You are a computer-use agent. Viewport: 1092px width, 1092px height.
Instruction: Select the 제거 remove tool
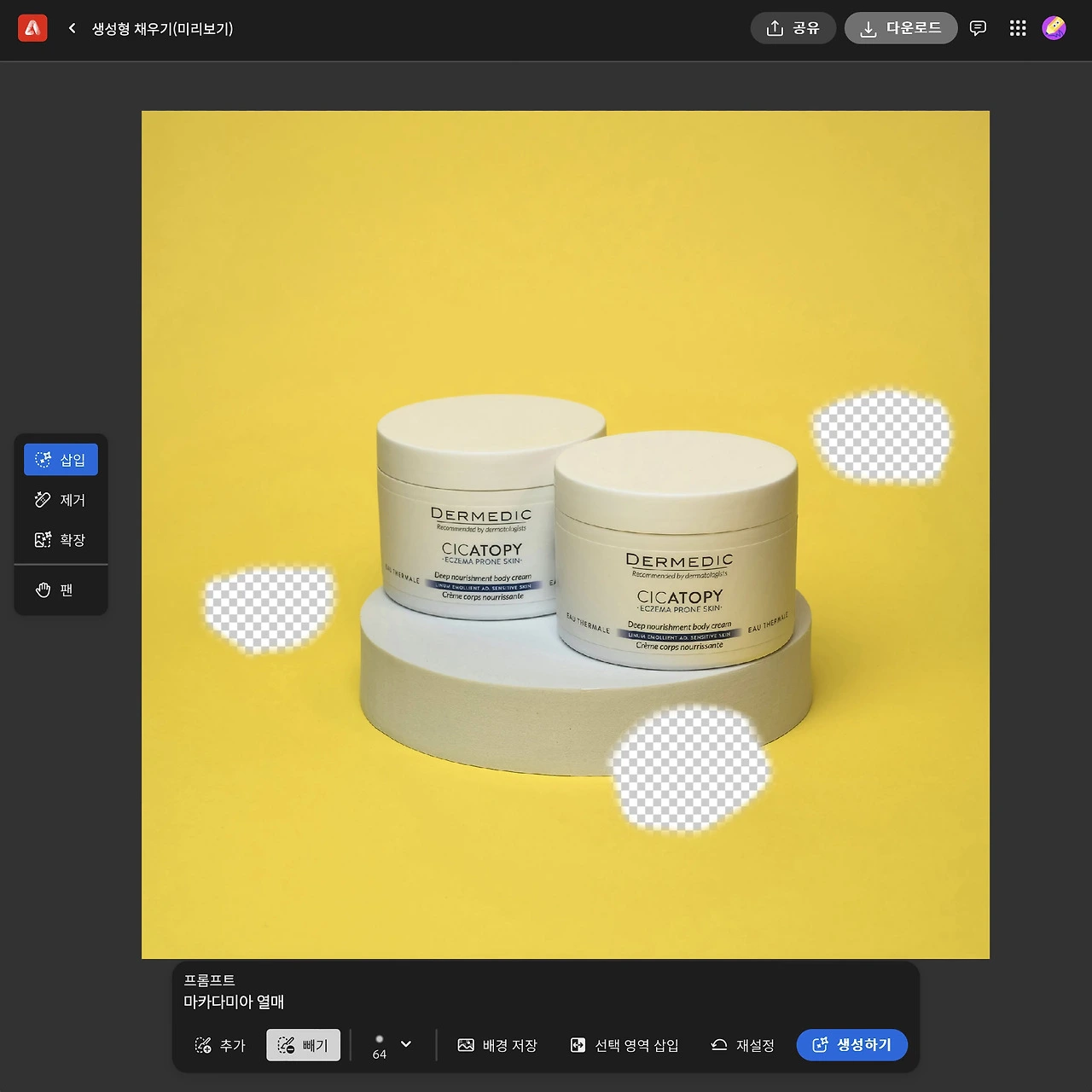(61, 500)
